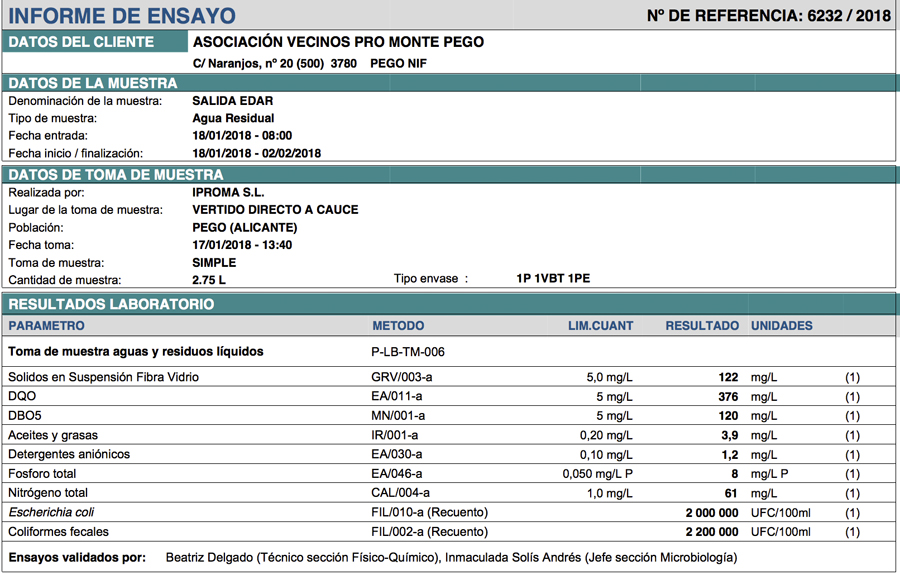Click VERTIDO DIRECTO A CAUCE text
The height and width of the screenshot is (575, 900).
(275, 210)
